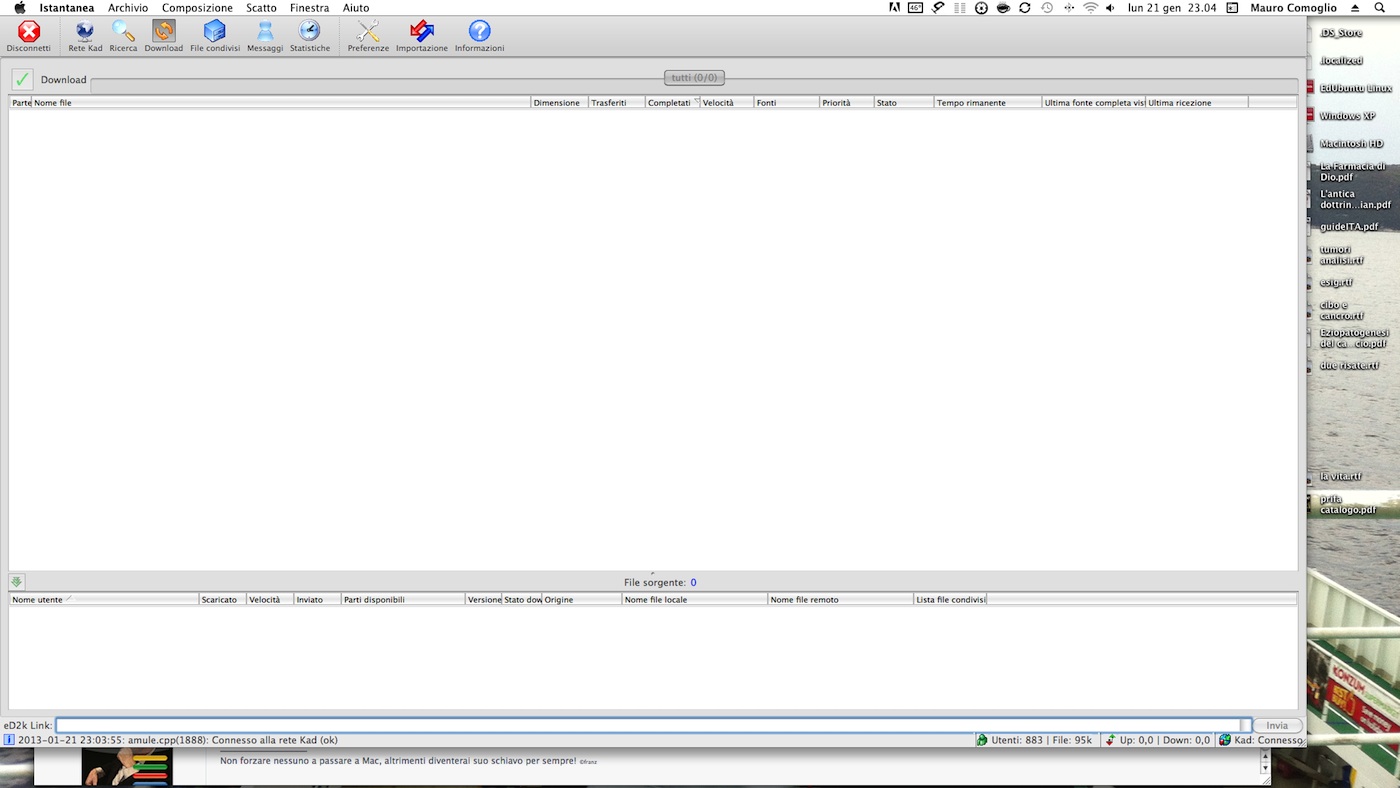Sort sources by Nome file remoto column
Screen dimensions: 1400x788
(x=840, y=600)
